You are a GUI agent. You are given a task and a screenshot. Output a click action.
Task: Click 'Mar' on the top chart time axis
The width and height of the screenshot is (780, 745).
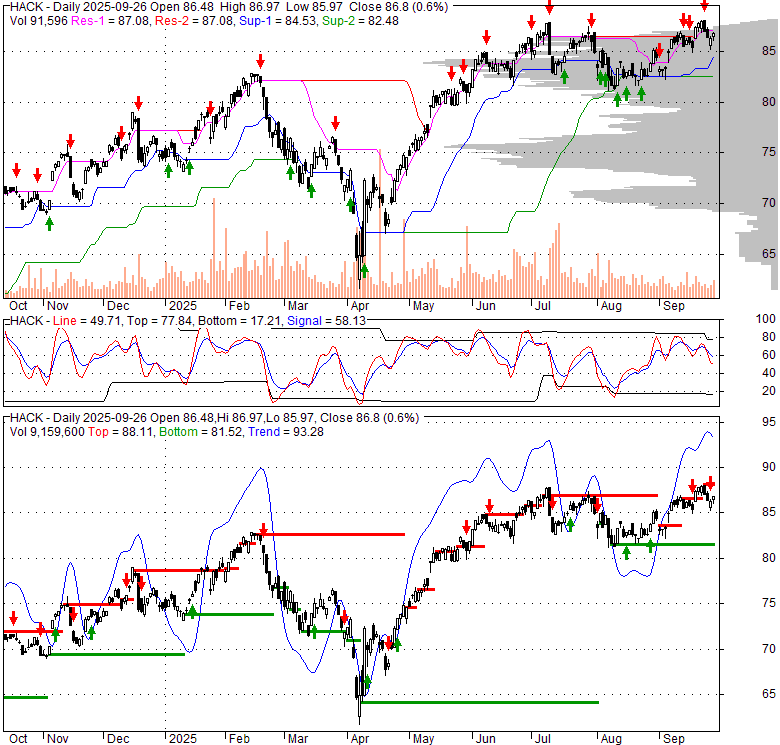298,306
